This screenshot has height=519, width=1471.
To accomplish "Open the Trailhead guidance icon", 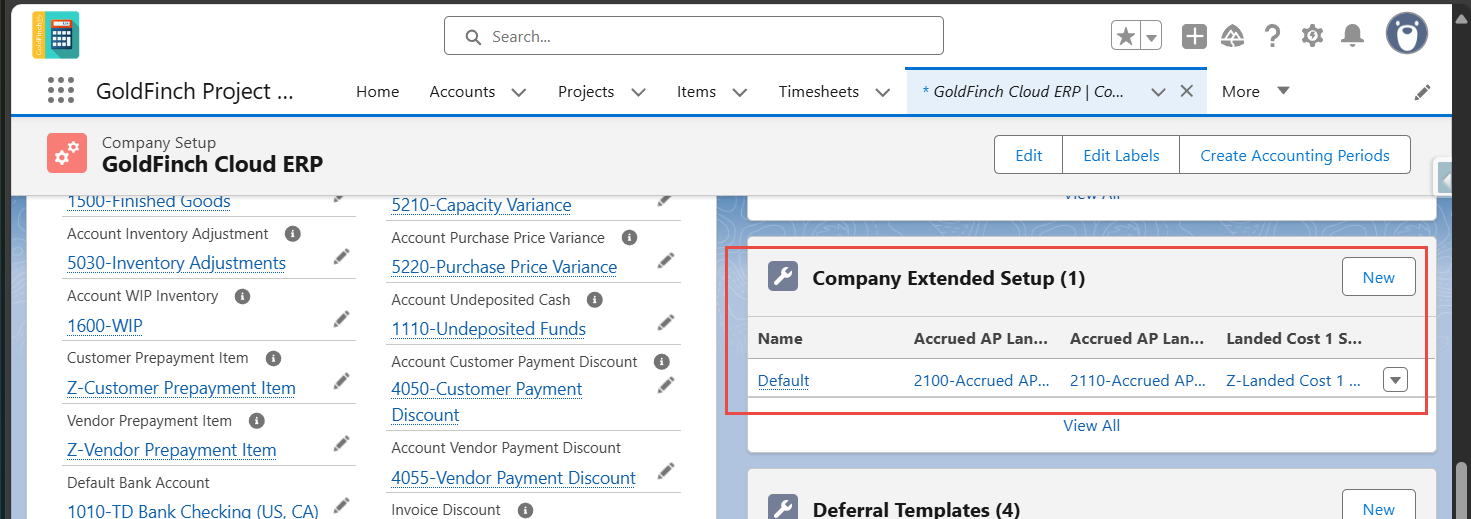I will pos(1233,36).
